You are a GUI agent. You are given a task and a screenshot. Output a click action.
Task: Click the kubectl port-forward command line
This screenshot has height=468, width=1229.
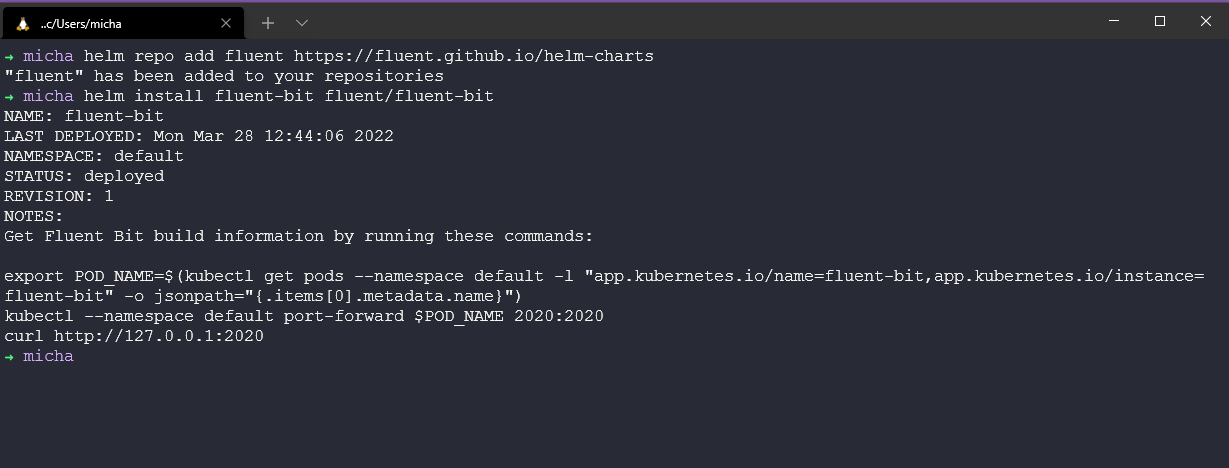coord(303,316)
